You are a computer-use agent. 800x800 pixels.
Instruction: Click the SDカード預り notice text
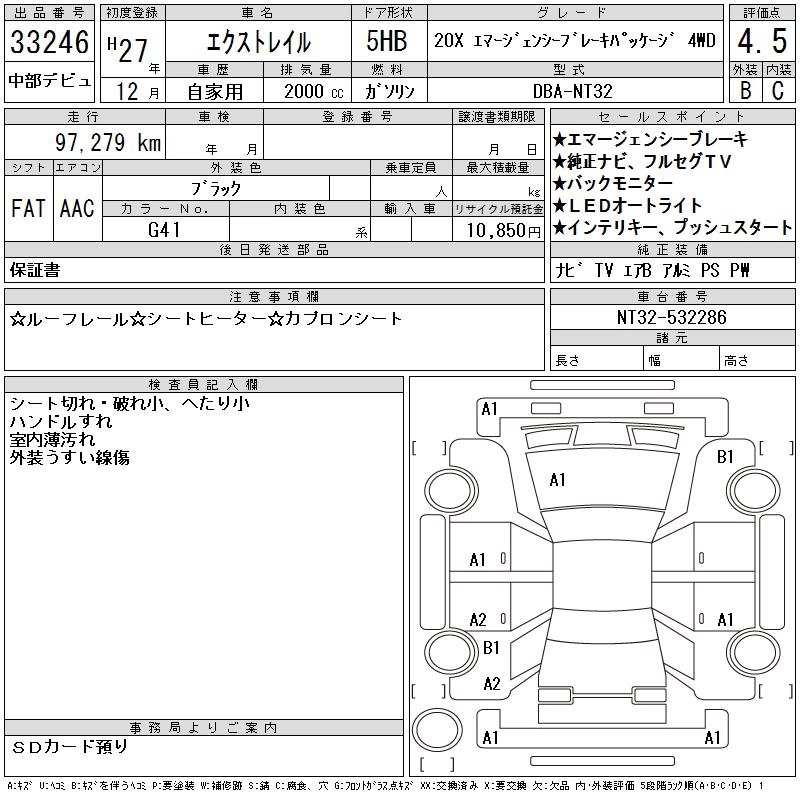[x=69, y=747]
